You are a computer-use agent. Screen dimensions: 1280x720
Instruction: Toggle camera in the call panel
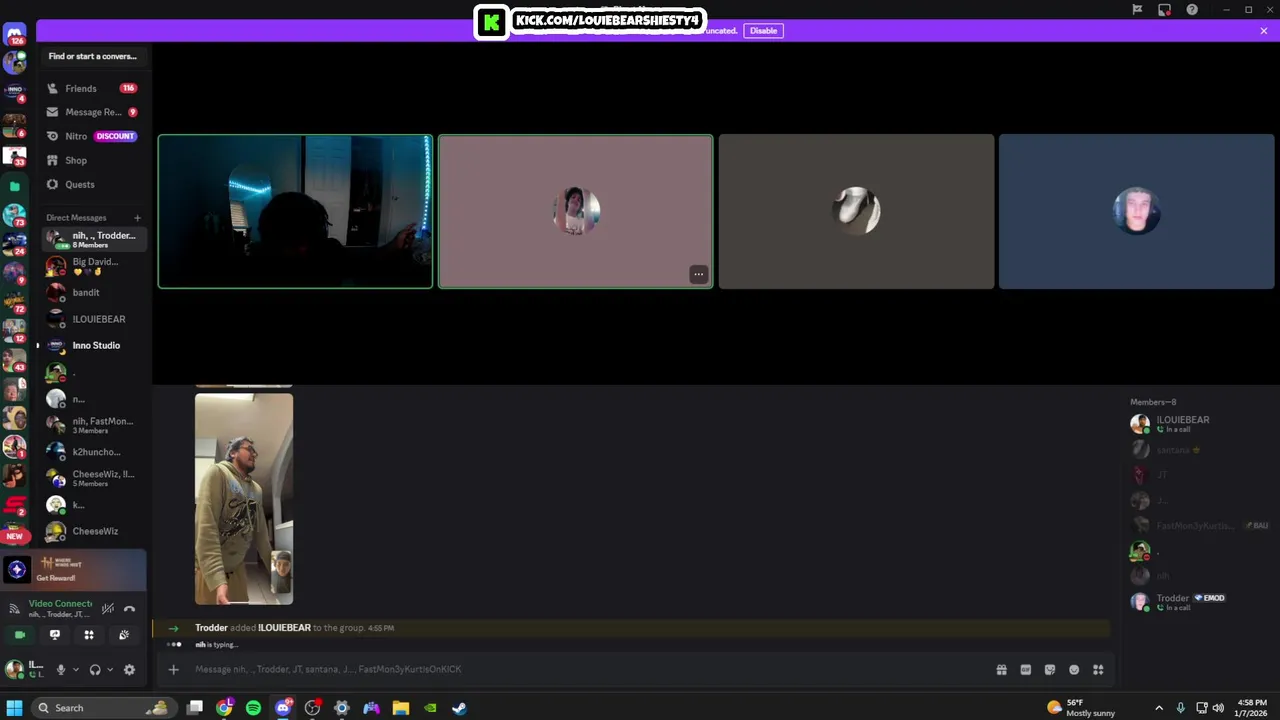20,635
